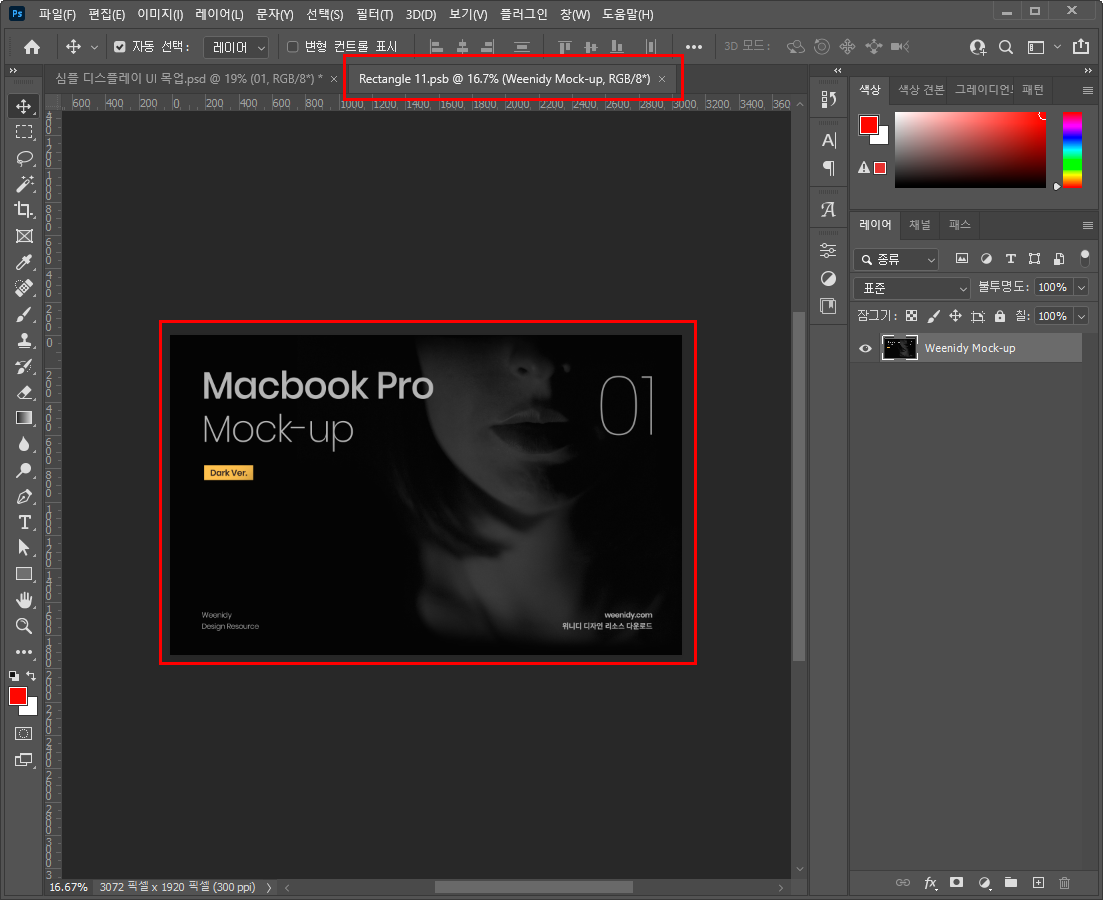Select the Magic Wand tool
The width and height of the screenshot is (1103, 900).
[x=24, y=184]
